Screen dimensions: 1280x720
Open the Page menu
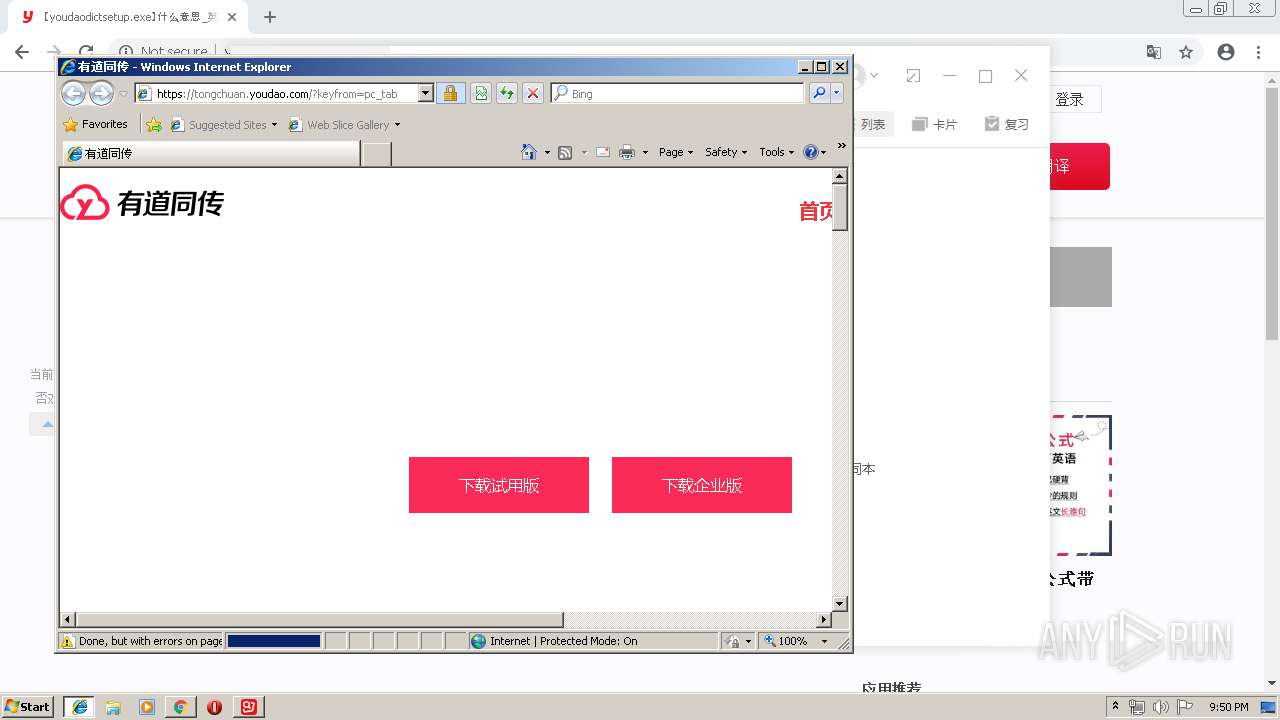[676, 152]
